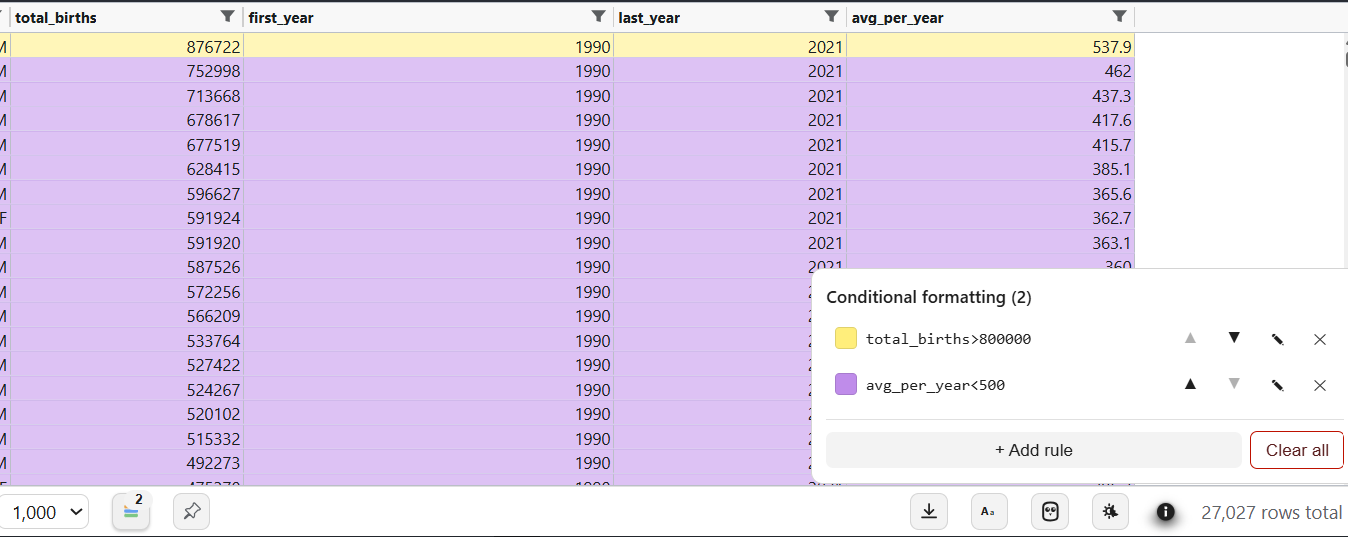
Task: Select the cell with value 587526
Action: [127, 267]
